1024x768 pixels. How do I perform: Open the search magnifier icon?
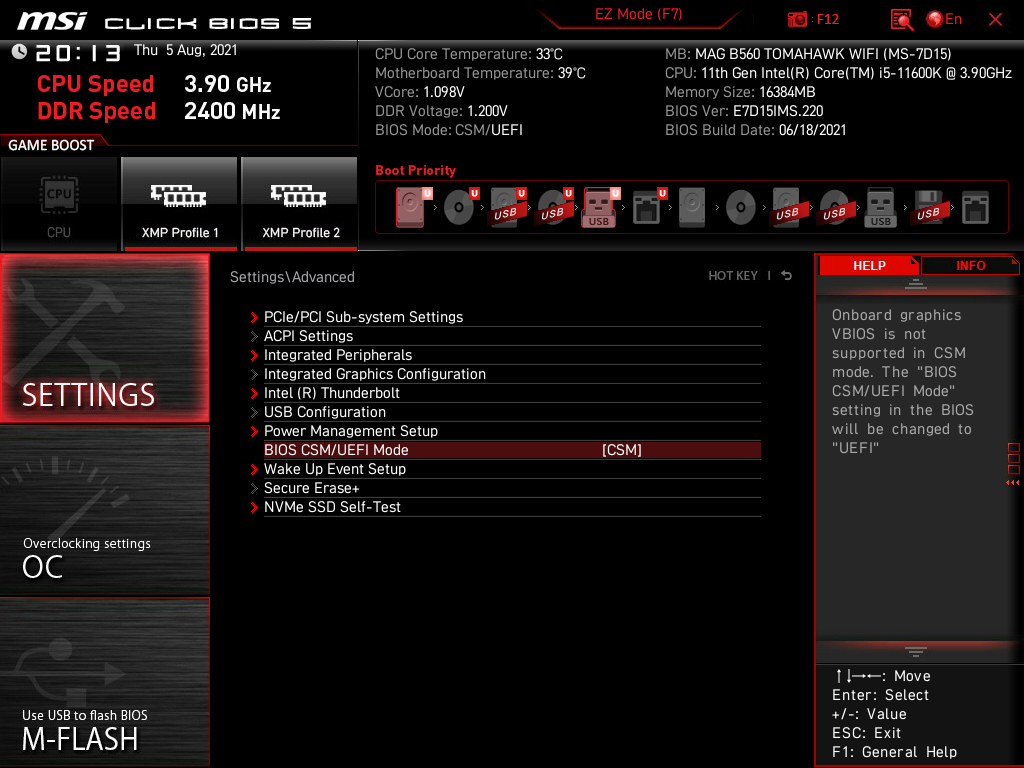point(902,20)
